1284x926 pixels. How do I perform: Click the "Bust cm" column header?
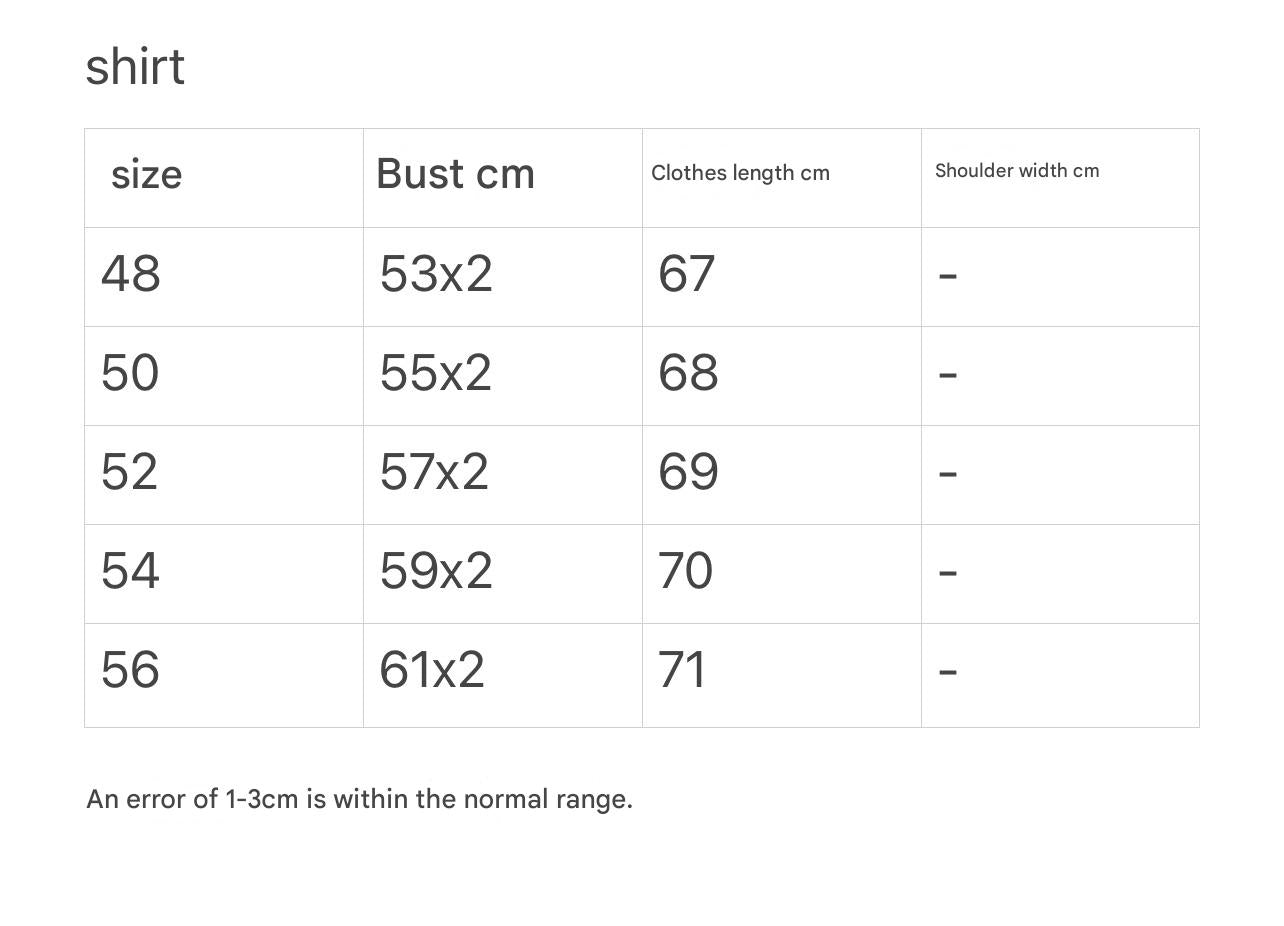point(455,174)
